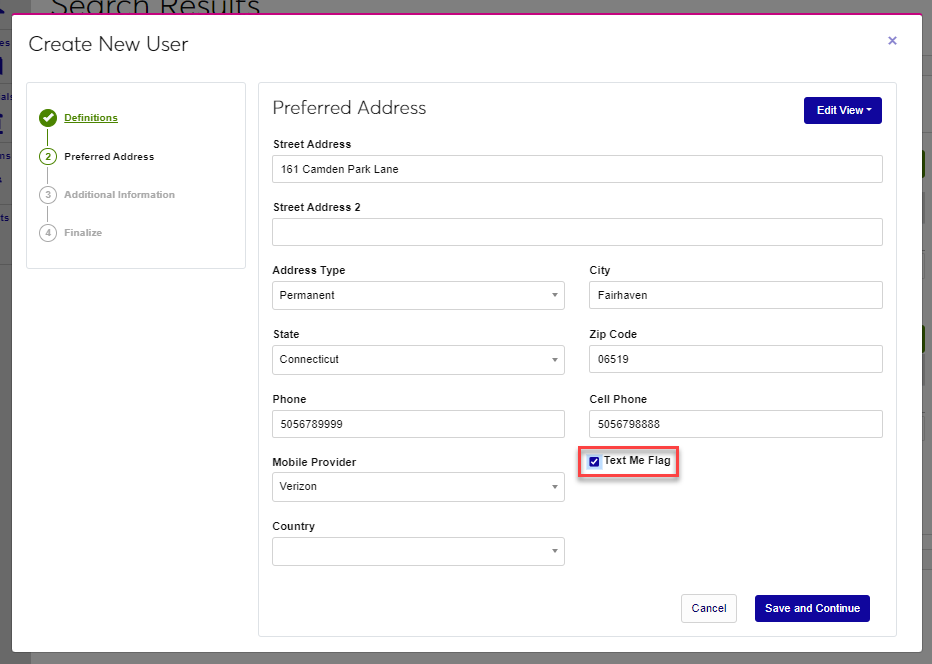
Task: Open the Mobile Provider dropdown
Action: coord(418,487)
